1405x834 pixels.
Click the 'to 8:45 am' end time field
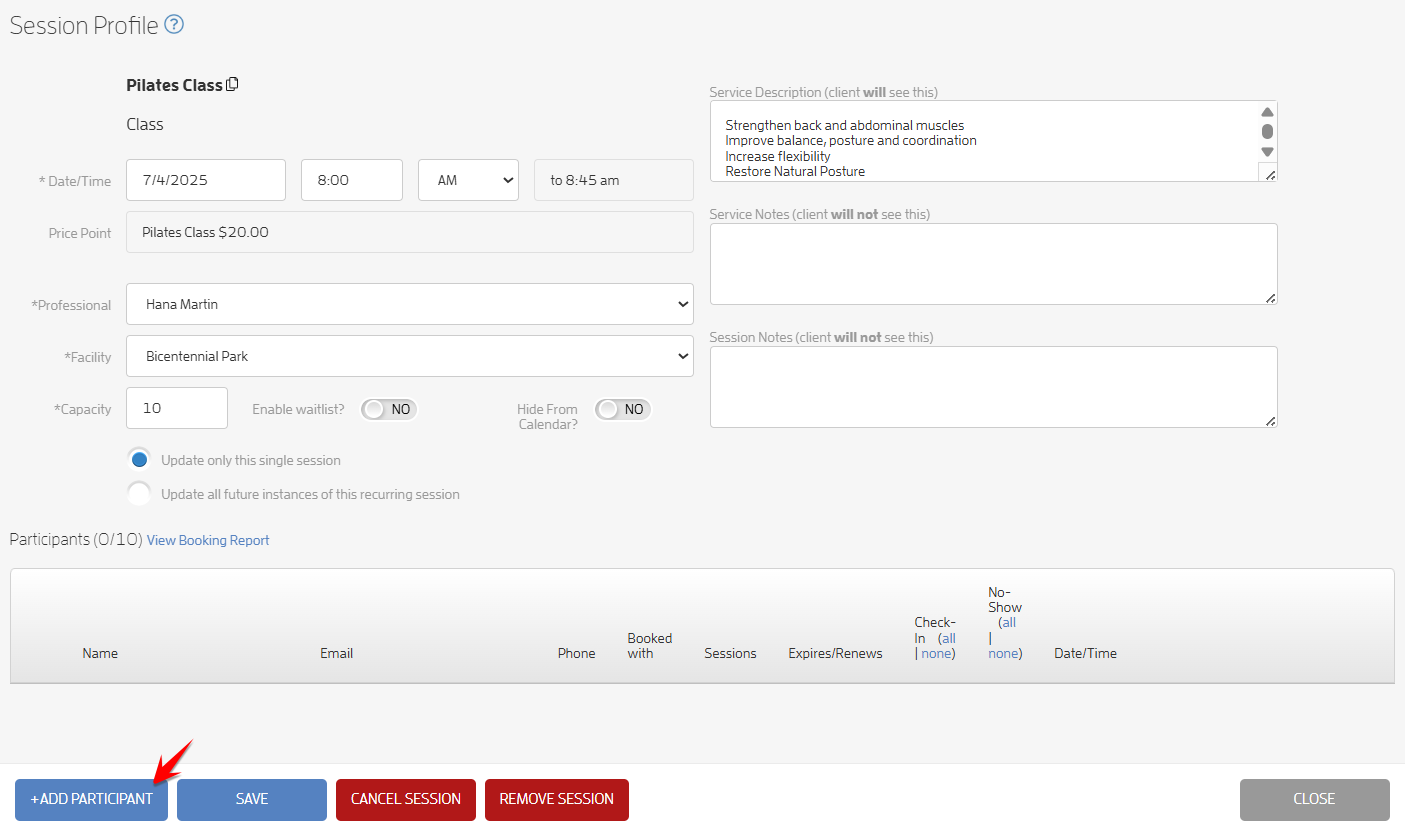tap(614, 180)
